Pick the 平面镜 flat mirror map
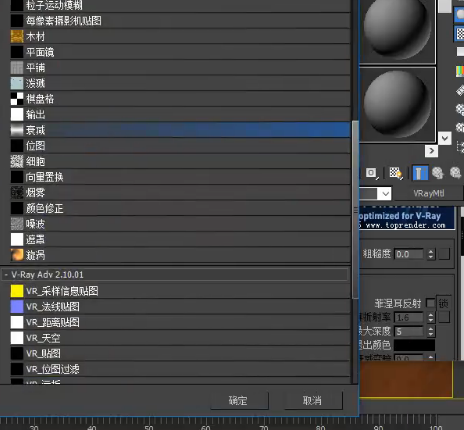The width and height of the screenshot is (464, 430). pos(180,52)
